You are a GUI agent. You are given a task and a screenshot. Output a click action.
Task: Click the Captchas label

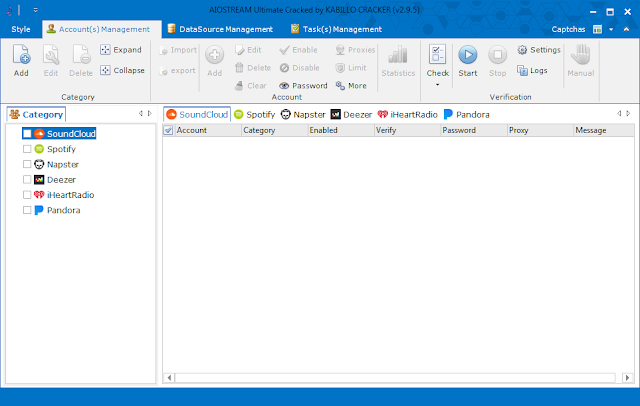coord(568,29)
